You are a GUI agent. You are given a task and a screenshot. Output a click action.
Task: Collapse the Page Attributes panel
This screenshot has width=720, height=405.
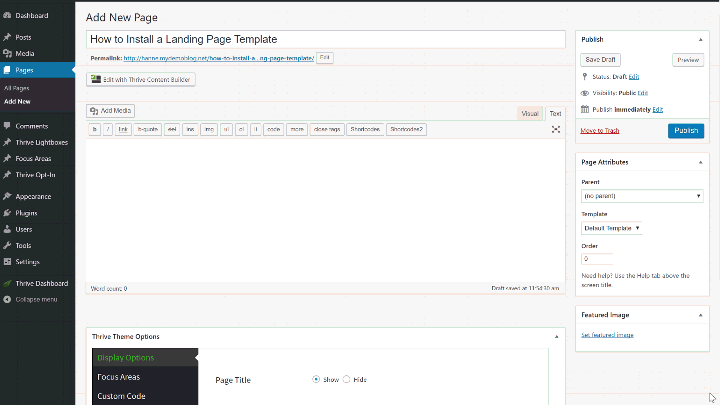pos(700,162)
